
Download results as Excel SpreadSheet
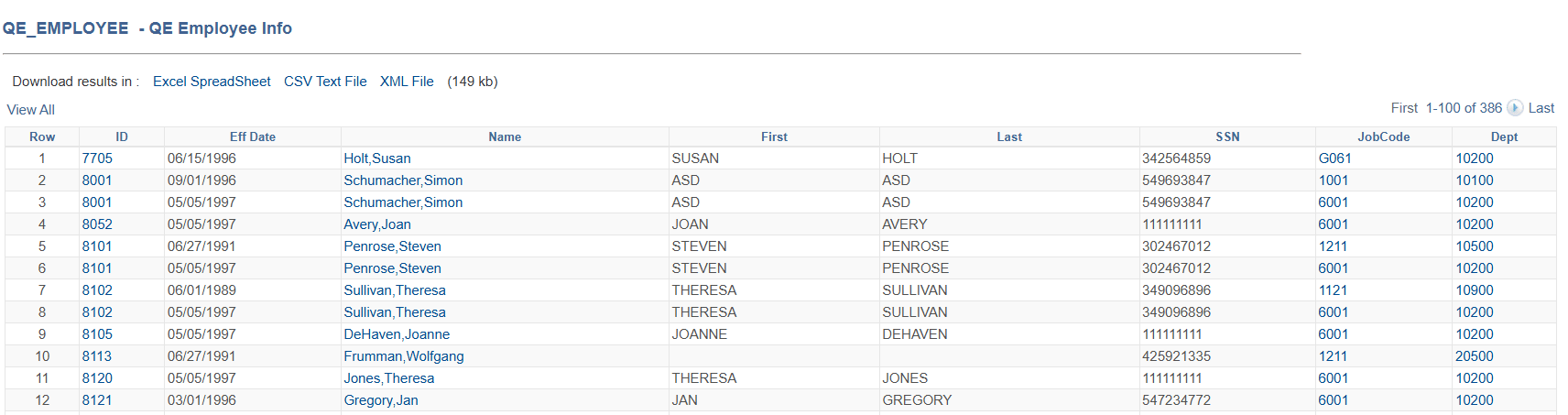coord(212,82)
